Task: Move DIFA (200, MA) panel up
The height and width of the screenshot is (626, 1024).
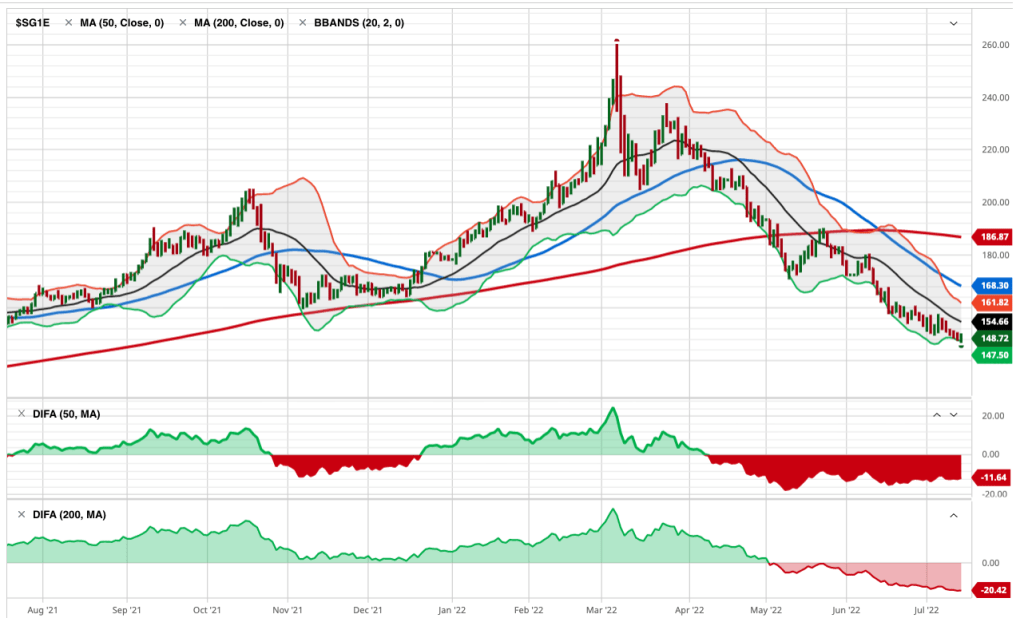Action: (953, 515)
